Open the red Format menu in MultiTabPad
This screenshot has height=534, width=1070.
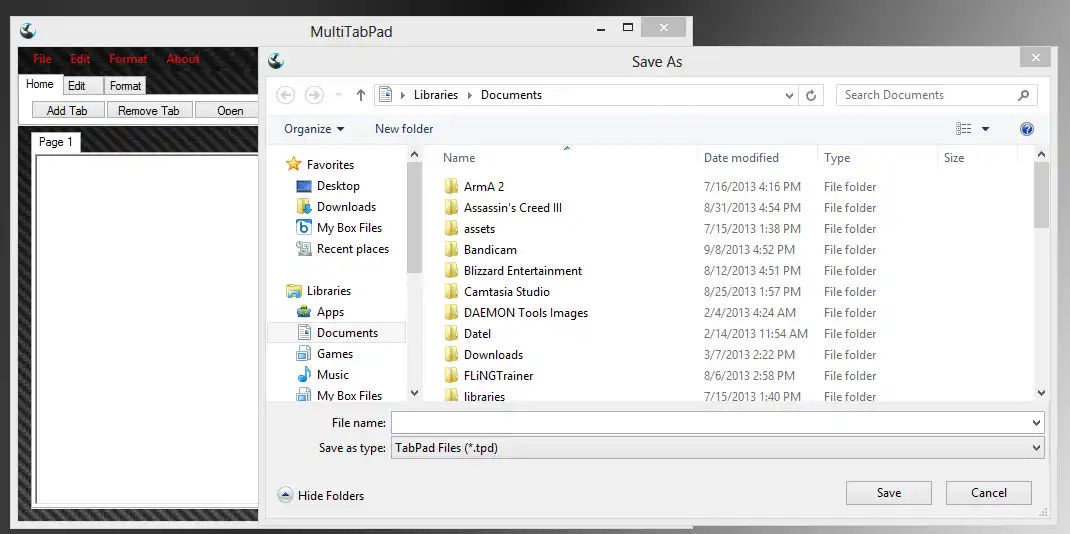point(128,59)
